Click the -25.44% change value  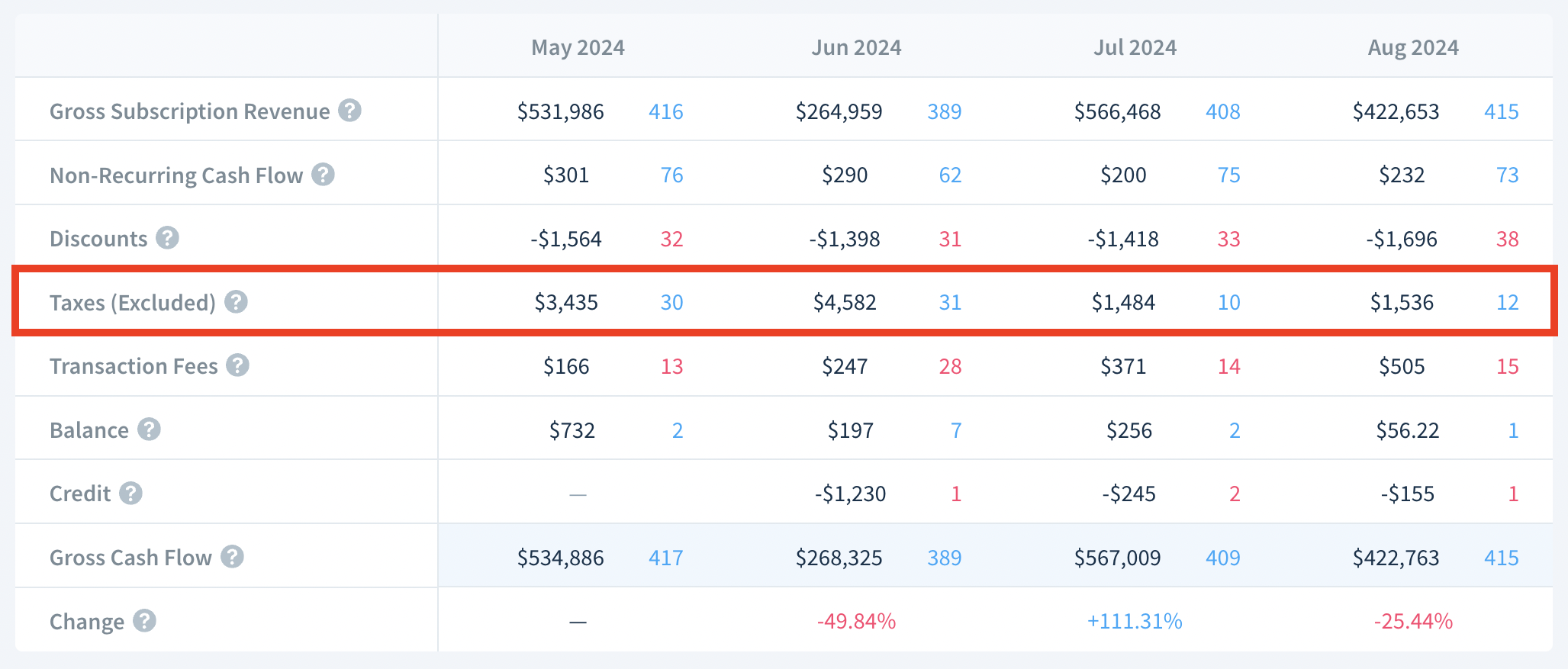(x=1413, y=621)
